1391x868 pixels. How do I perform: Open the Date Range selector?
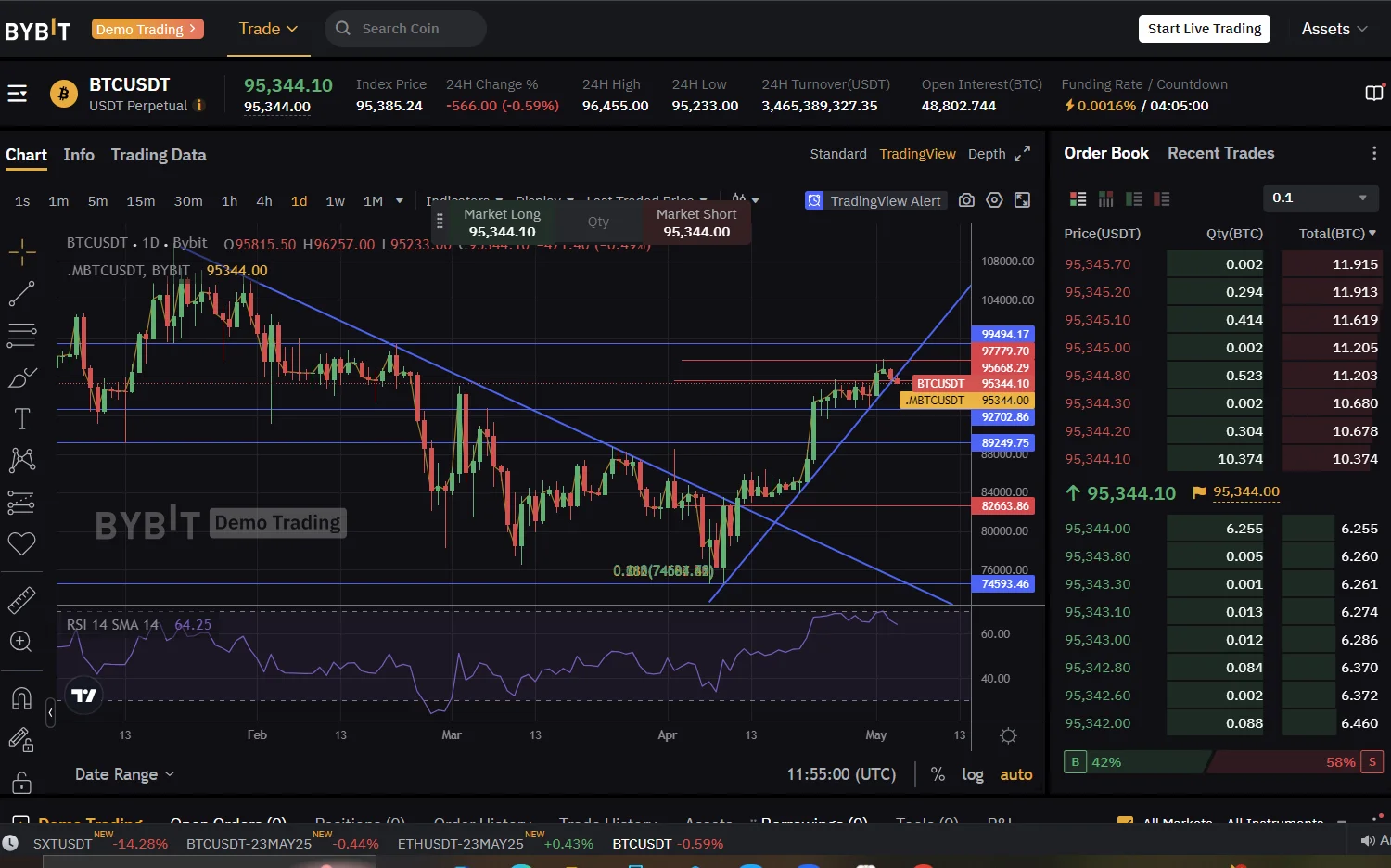(124, 774)
